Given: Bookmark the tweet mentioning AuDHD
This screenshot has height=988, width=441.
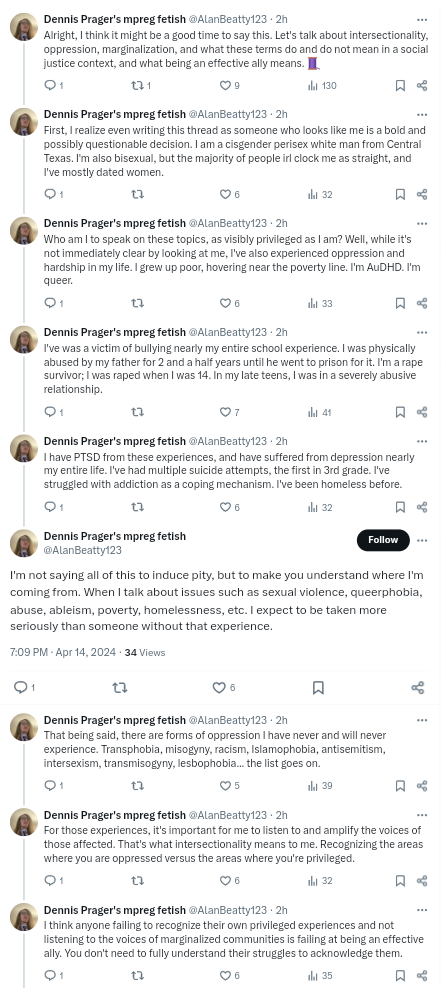Looking at the screenshot, I should 399,304.
